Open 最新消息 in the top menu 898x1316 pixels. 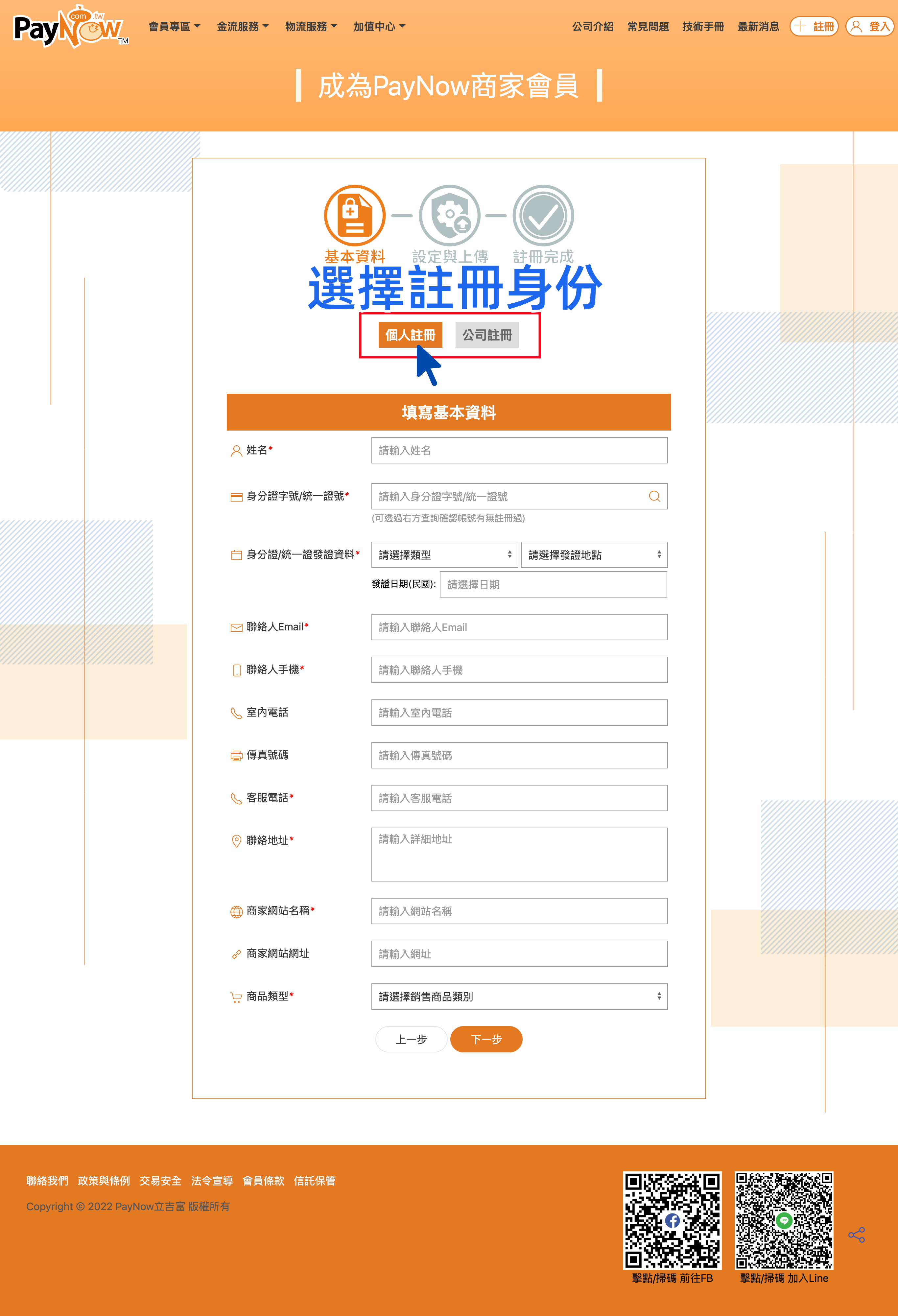pyautogui.click(x=759, y=27)
